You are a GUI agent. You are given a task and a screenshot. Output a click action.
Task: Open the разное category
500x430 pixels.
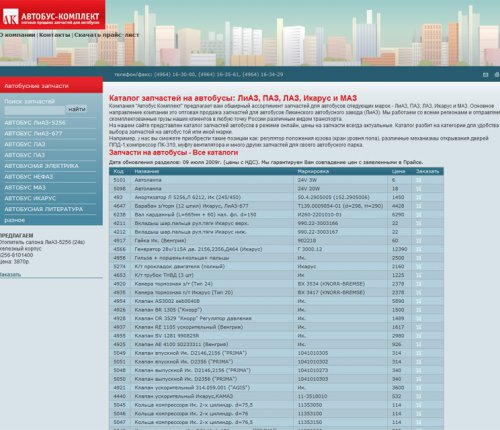(14, 220)
